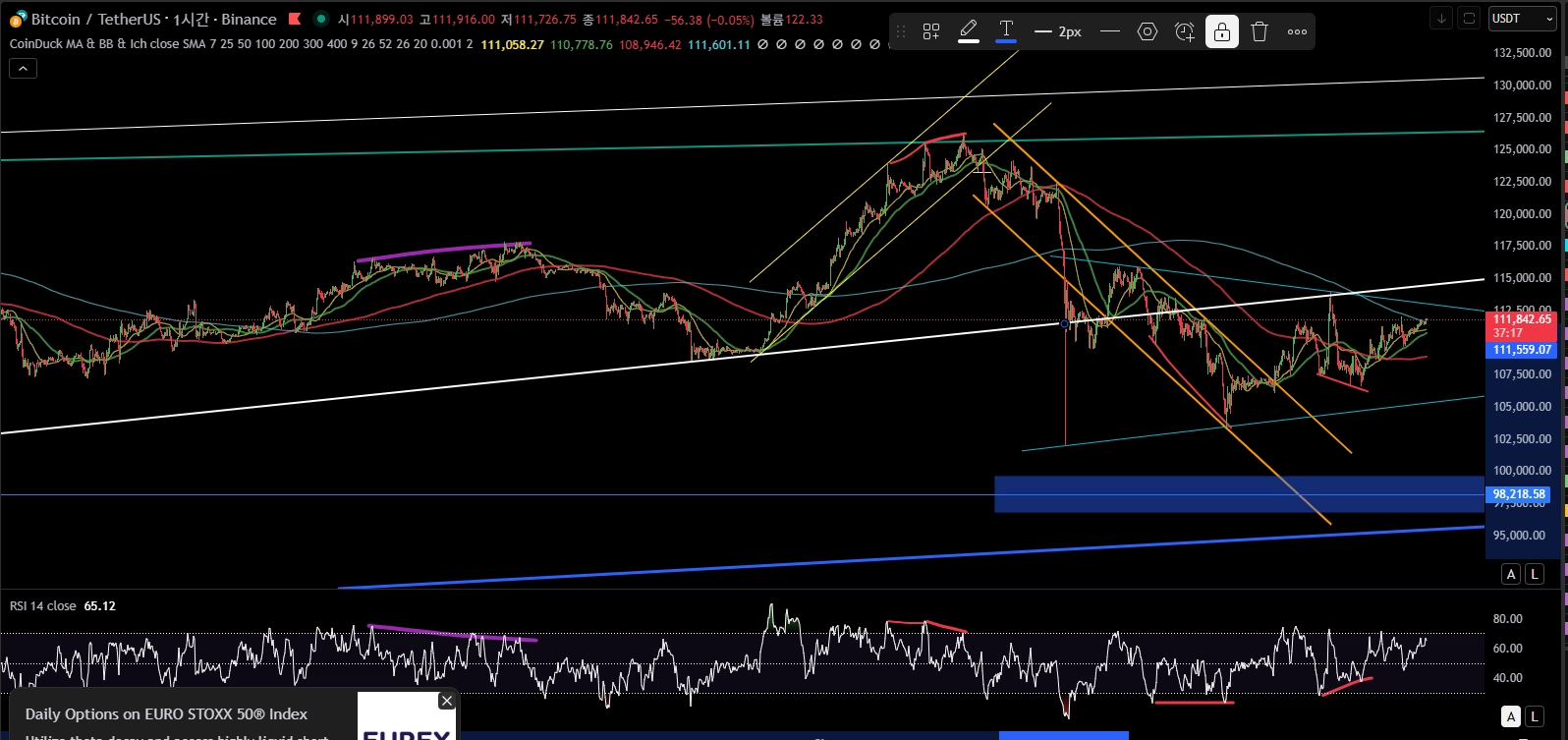
Task: Close the EURO STOXX 50 ad popup
Action: 447,701
